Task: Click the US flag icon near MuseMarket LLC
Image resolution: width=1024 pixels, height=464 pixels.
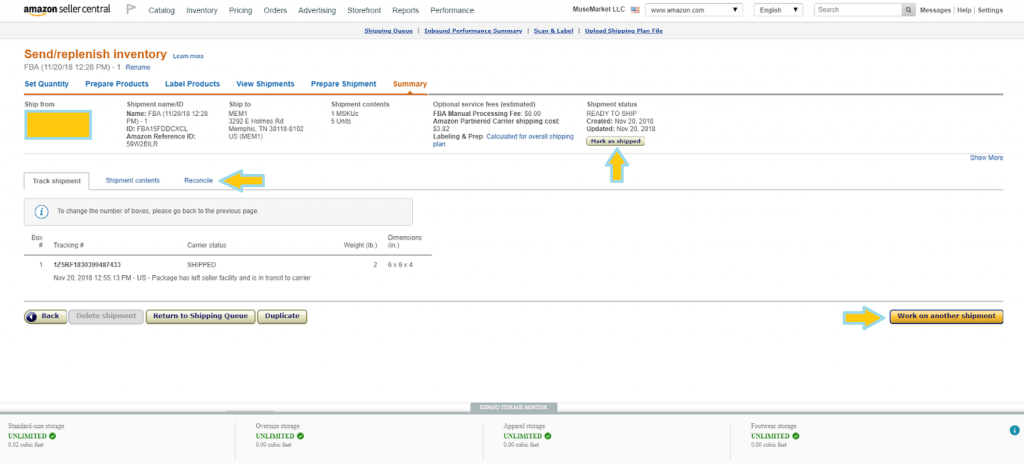Action: click(635, 10)
